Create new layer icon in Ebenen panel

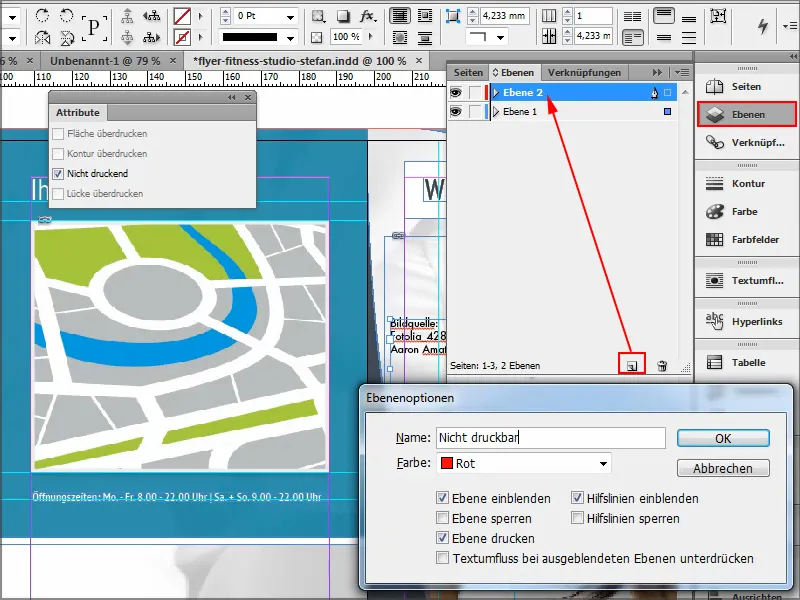click(x=632, y=365)
